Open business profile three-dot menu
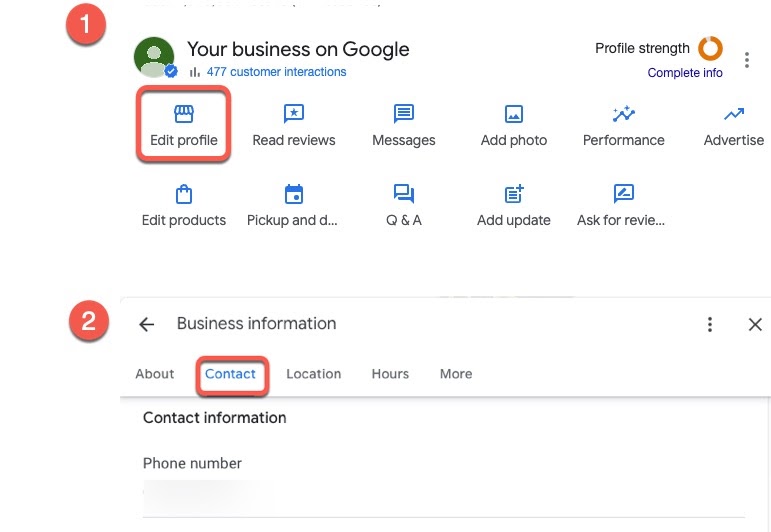The image size is (771, 532). 747,60
